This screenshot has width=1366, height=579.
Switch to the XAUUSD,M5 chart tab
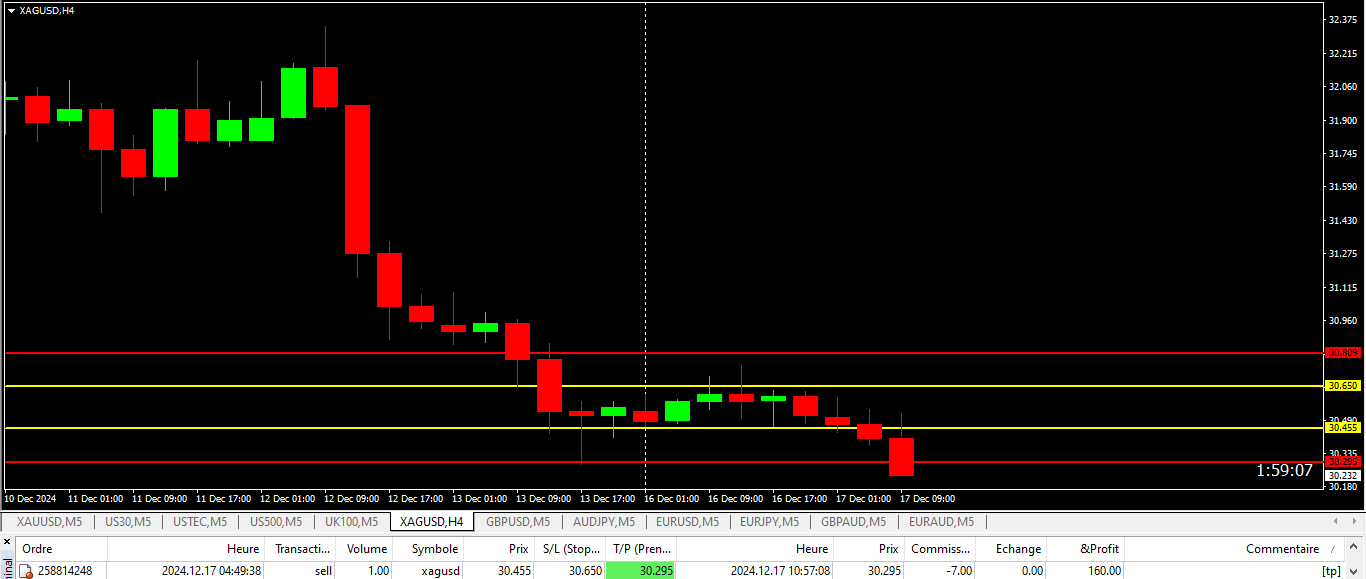(x=49, y=521)
